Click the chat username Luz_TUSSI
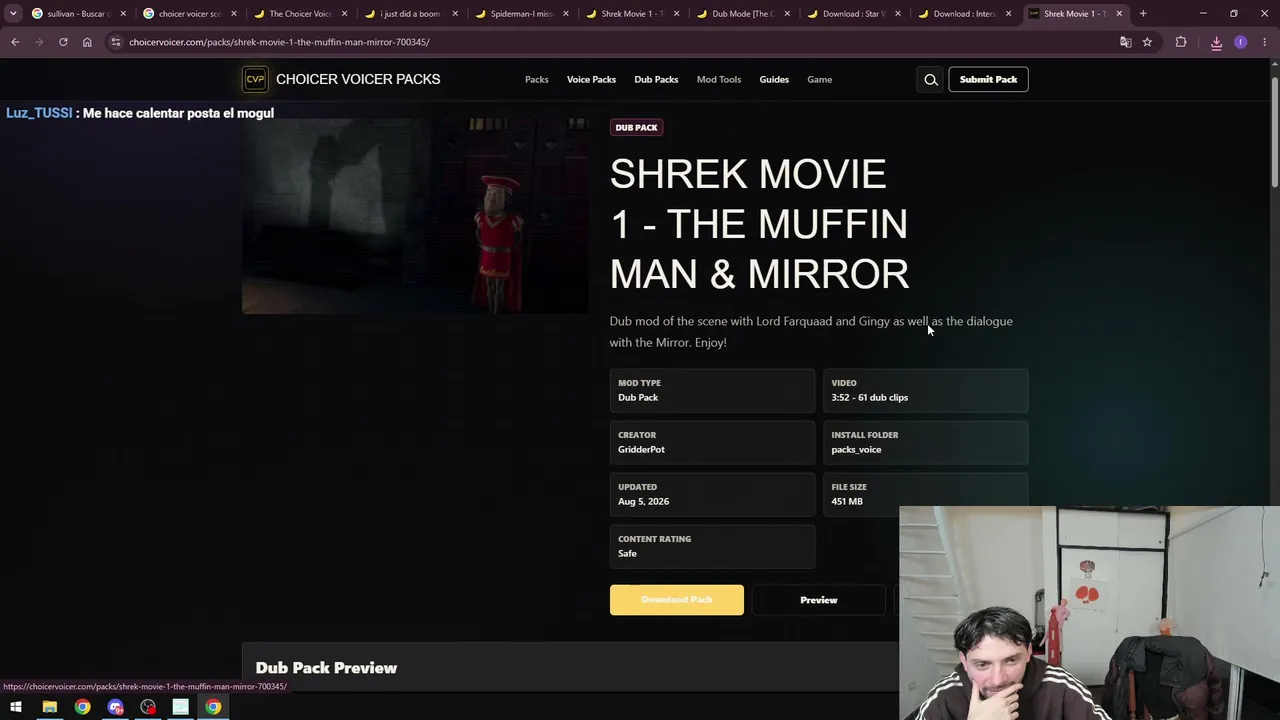Image resolution: width=1280 pixels, height=720 pixels. point(39,113)
